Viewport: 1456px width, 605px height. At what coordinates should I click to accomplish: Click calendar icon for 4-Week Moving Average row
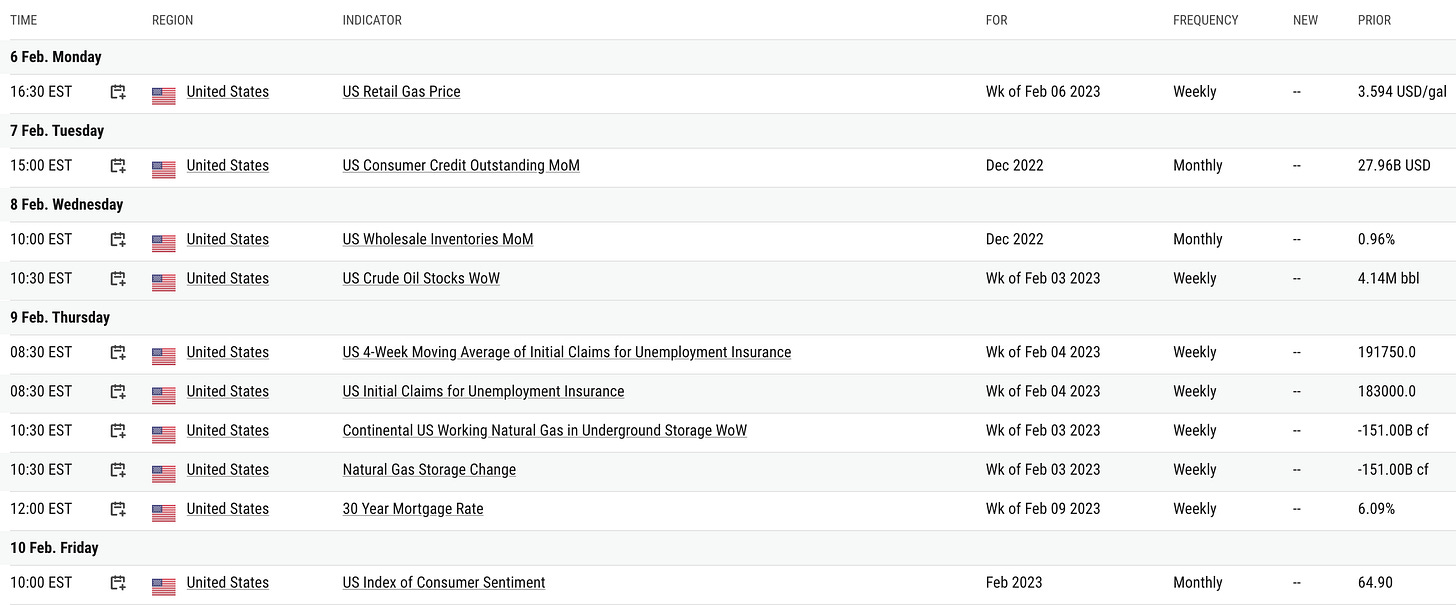click(x=118, y=353)
